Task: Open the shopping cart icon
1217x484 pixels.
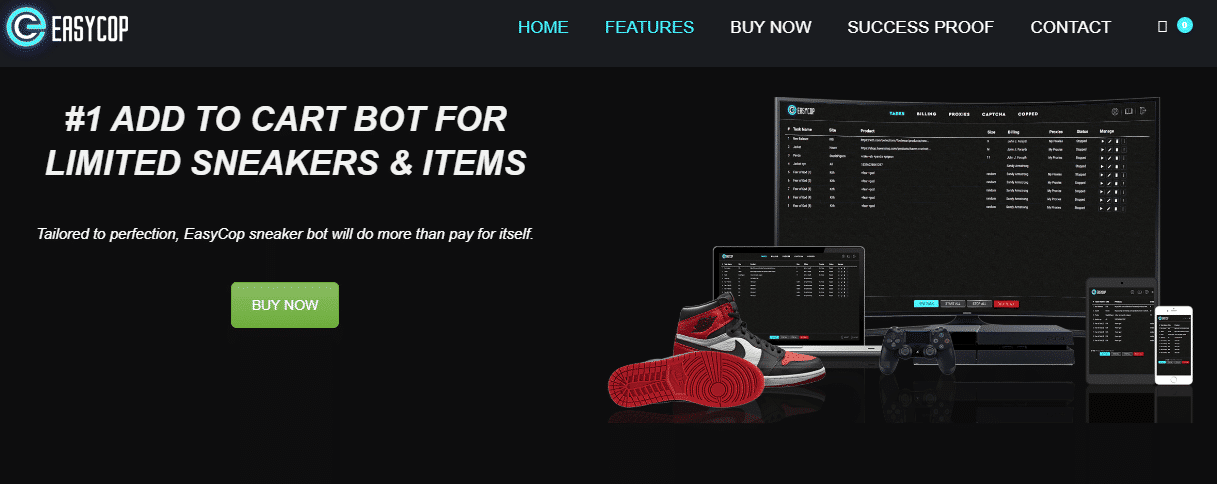Action: click(1162, 27)
